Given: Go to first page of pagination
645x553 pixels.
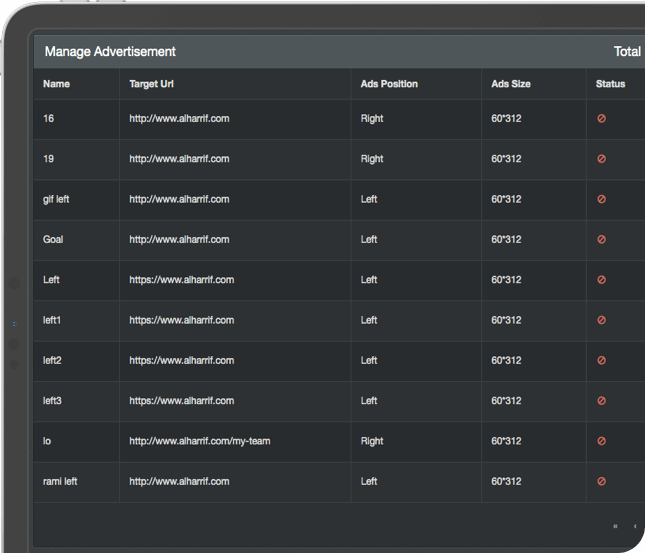Looking at the screenshot, I should tap(615, 526).
